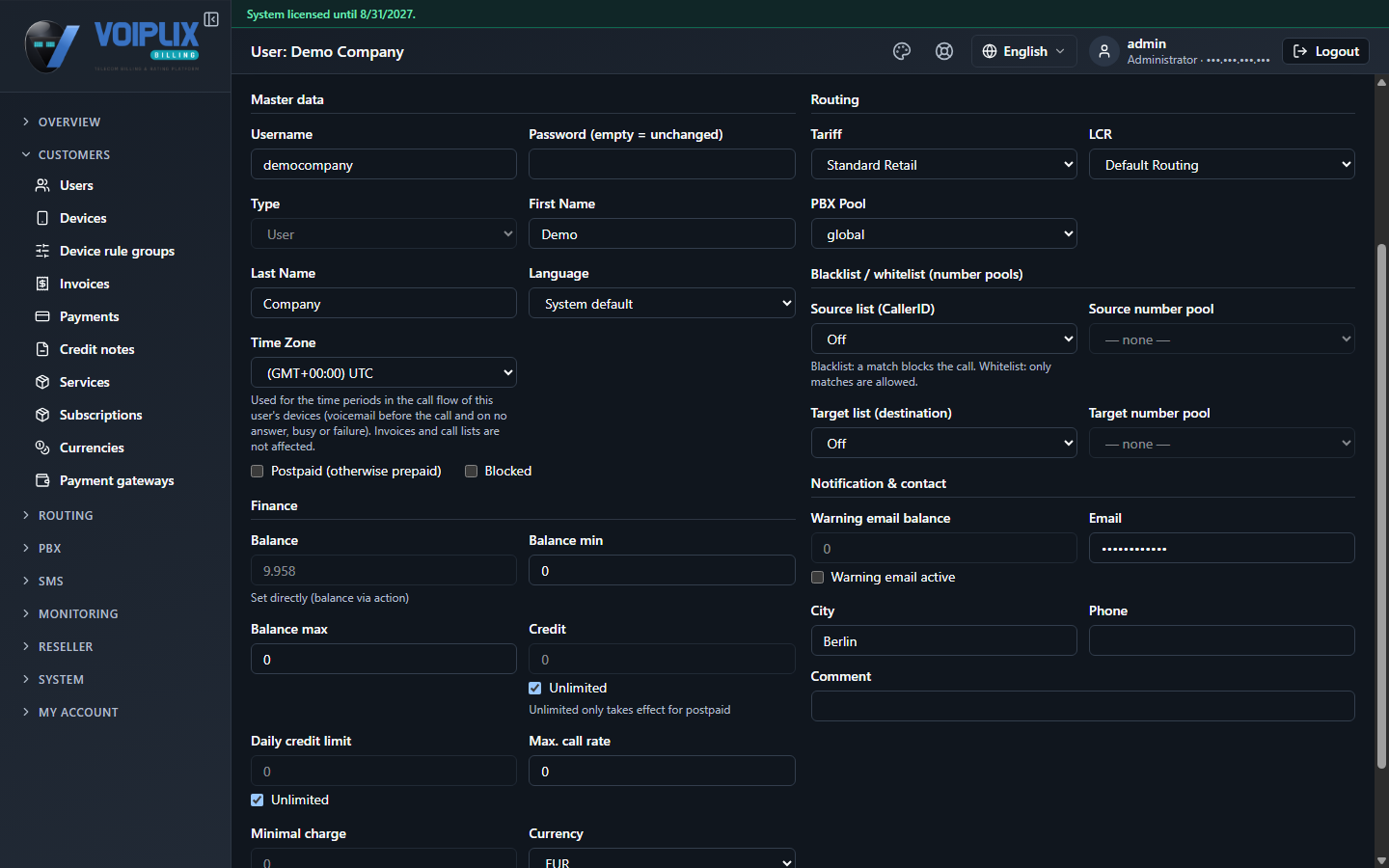Screen dimensions: 1389x868
Task: Open the Target number pool dropdown
Action: [1222, 444]
